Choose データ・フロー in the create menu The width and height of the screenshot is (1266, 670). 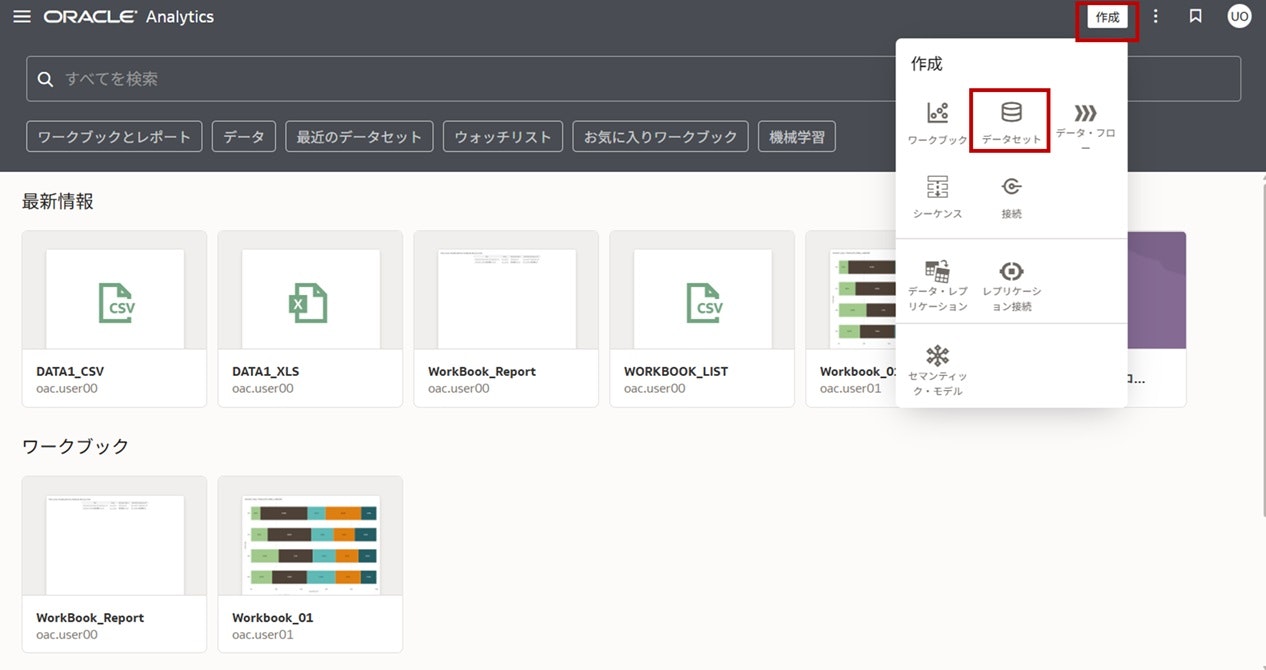coord(1086,127)
